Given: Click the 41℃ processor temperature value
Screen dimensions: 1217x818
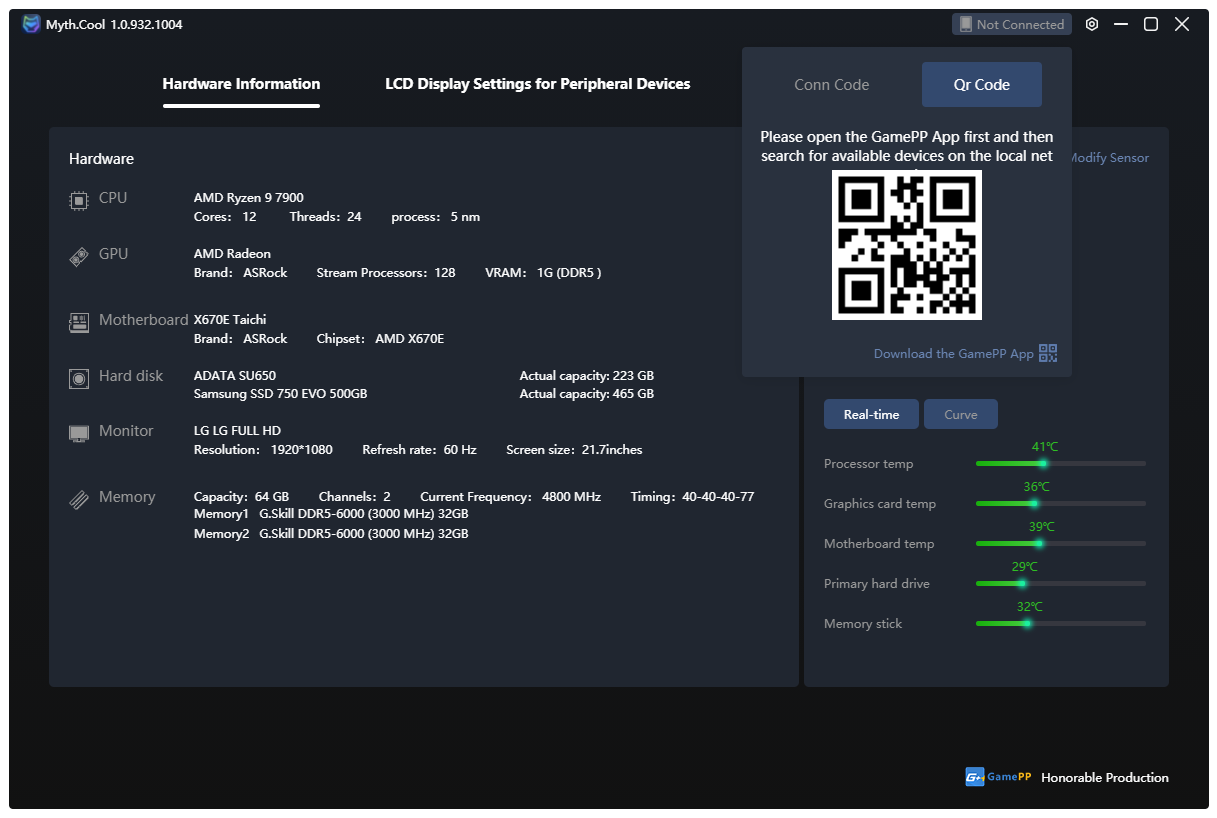Looking at the screenshot, I should pos(1045,447).
